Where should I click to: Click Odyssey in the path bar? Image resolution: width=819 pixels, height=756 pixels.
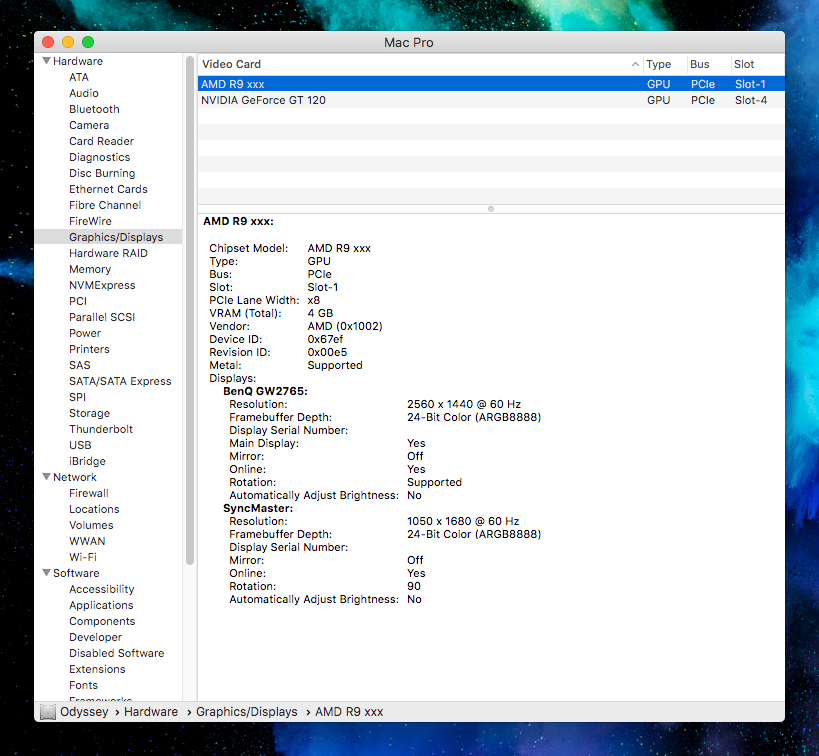(84, 712)
